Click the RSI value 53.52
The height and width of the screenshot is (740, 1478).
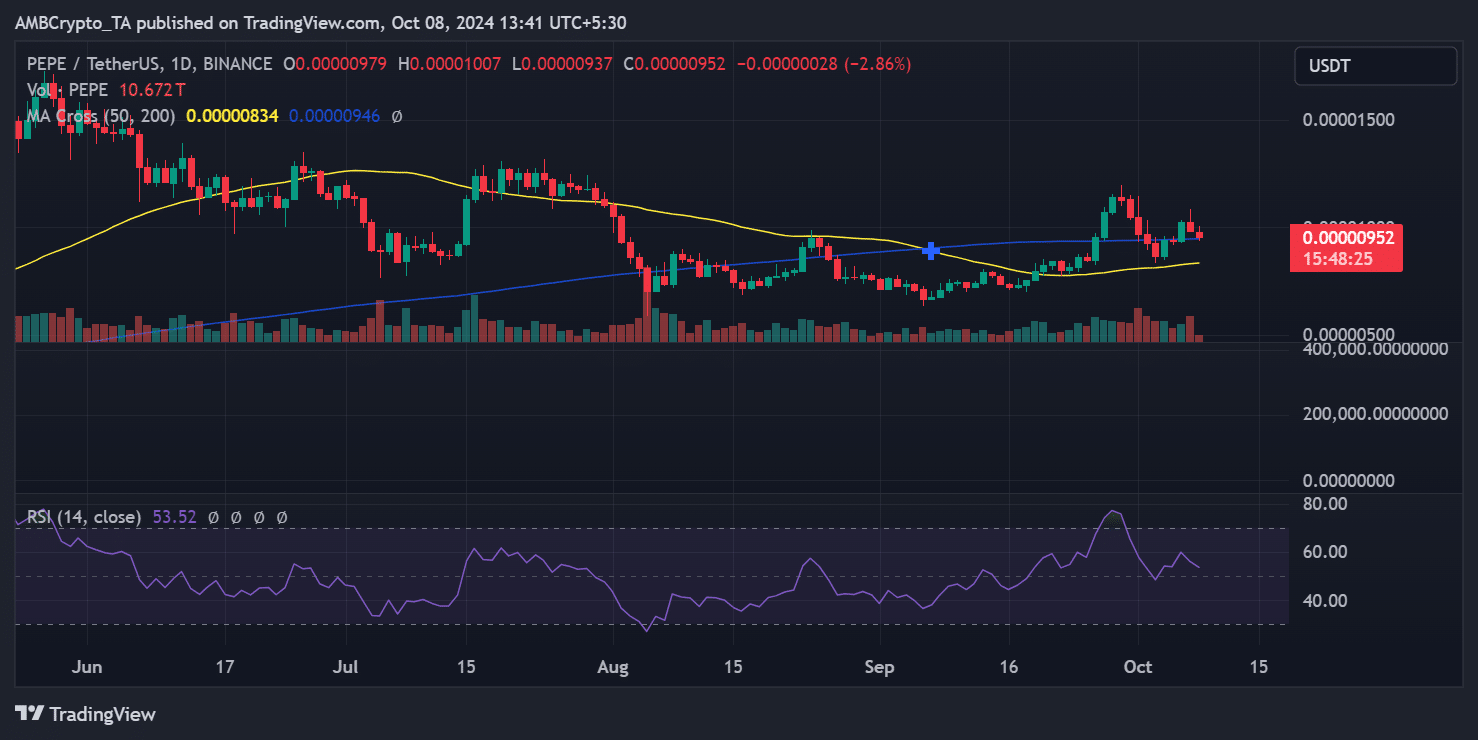[173, 517]
